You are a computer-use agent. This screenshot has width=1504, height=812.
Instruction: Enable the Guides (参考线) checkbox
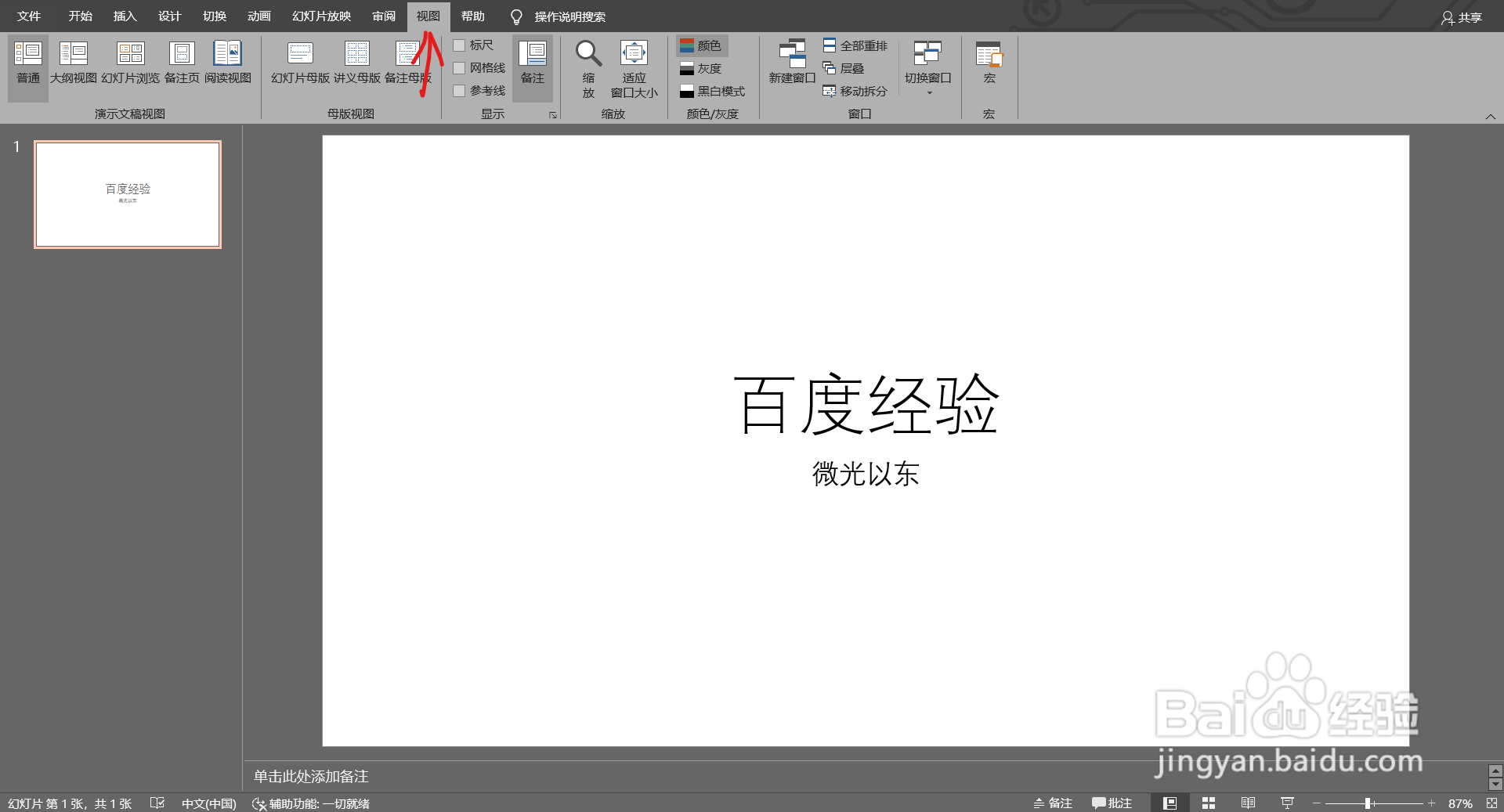460,91
